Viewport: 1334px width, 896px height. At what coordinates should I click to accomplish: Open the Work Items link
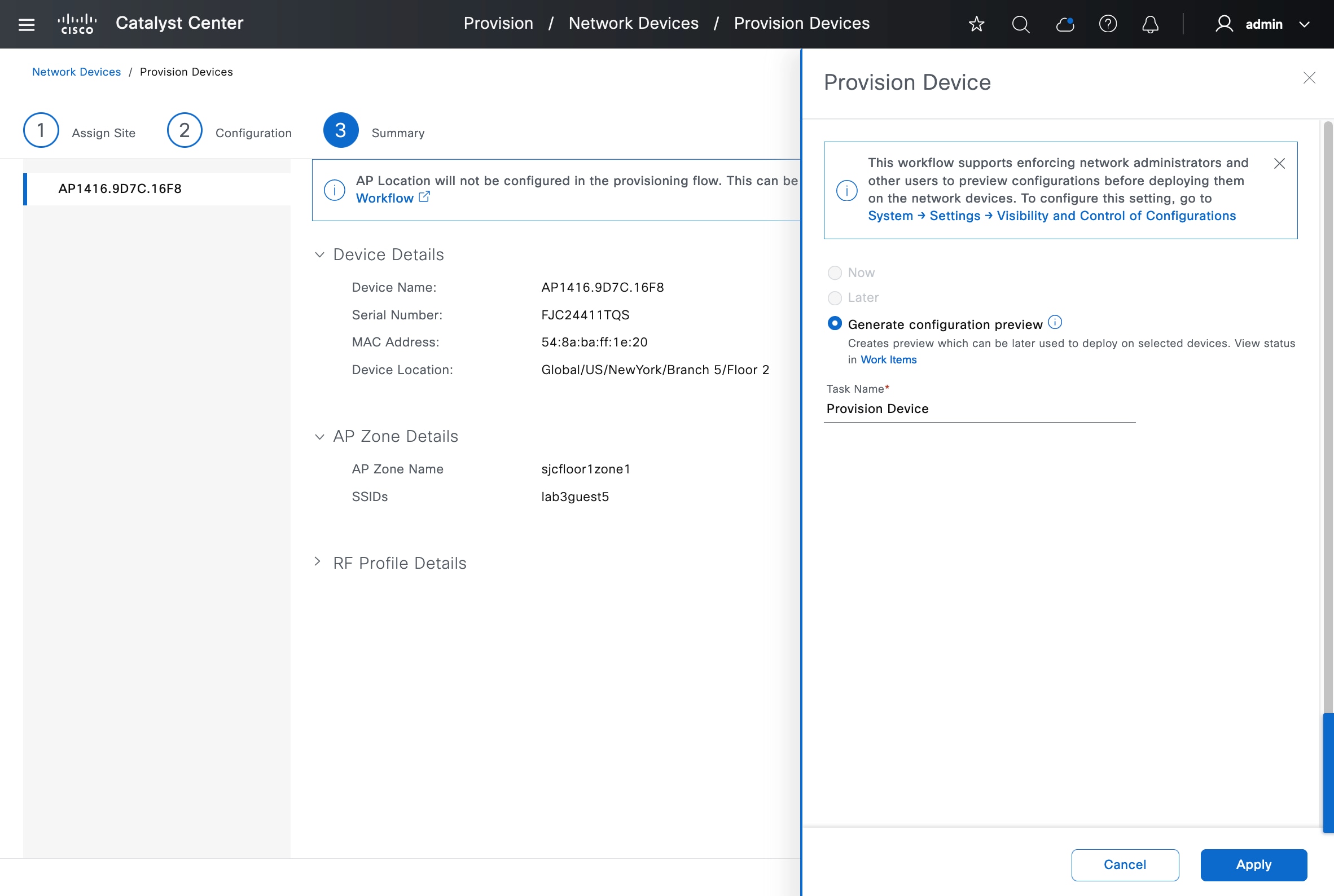click(x=888, y=359)
